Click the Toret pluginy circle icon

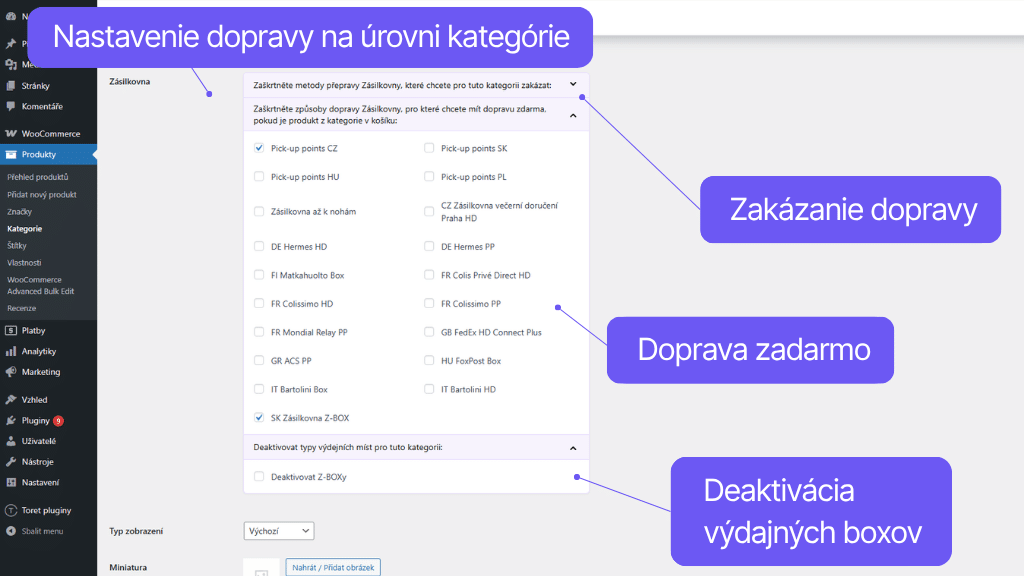(10, 510)
